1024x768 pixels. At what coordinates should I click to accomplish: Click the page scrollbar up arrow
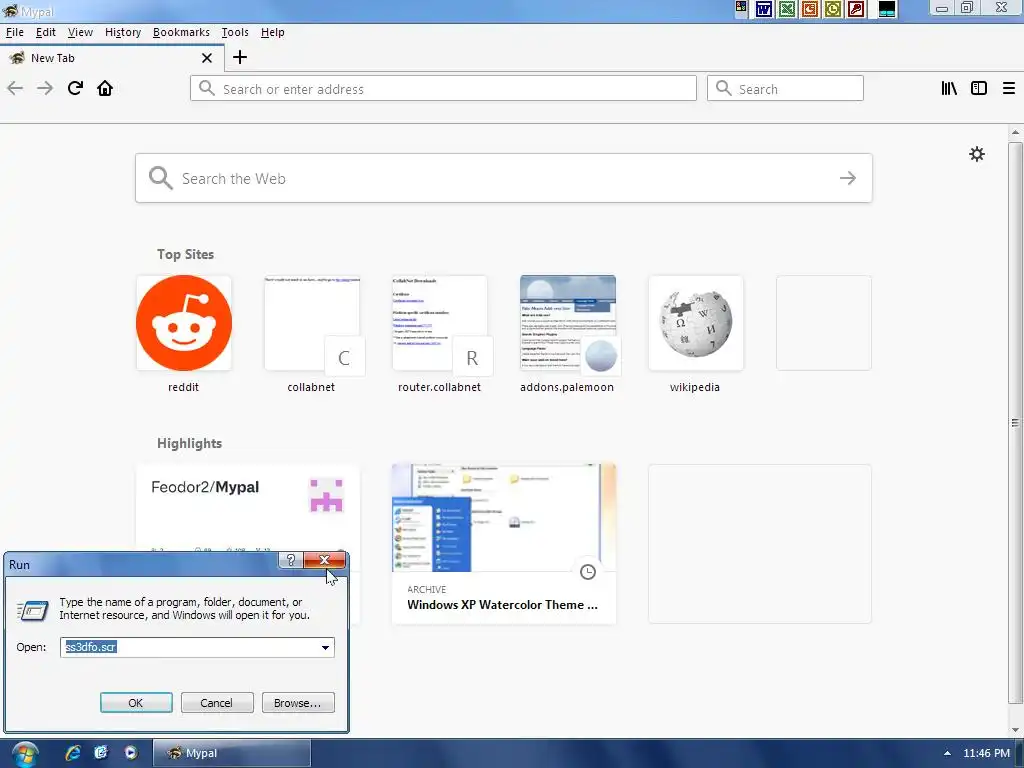click(1015, 133)
